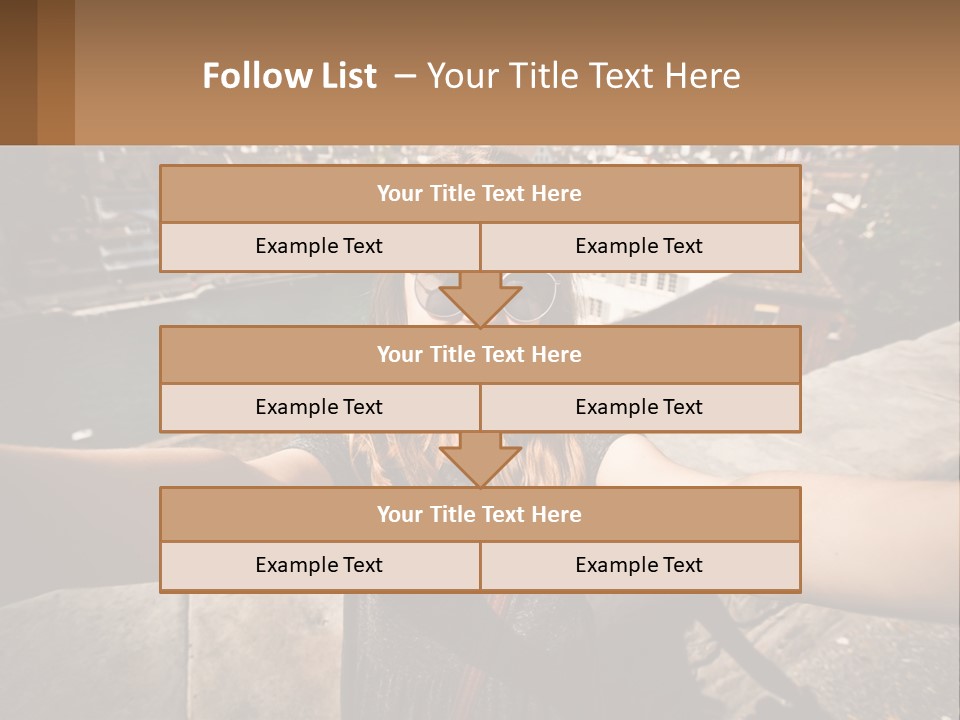Select the middle table's title header row
960x720 pixels.
[480, 354]
